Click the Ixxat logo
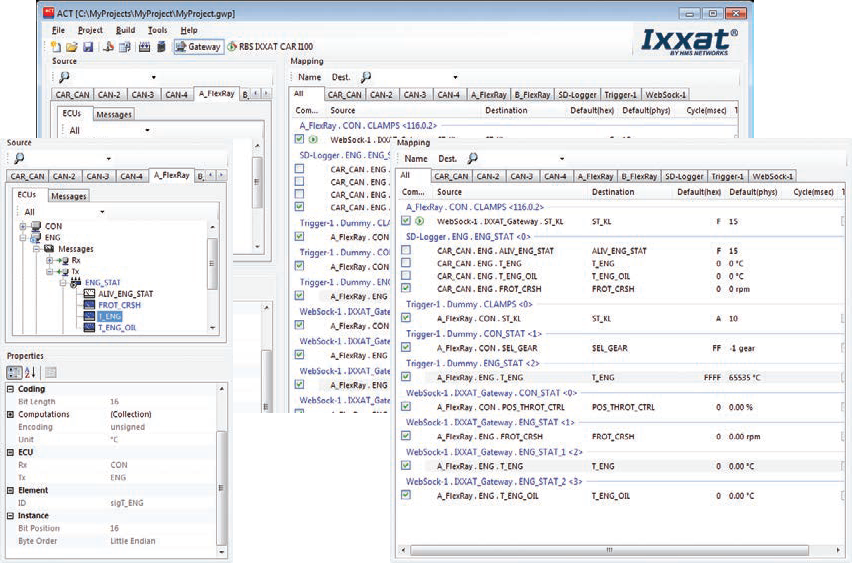The height and width of the screenshot is (563, 852). [x=689, y=42]
